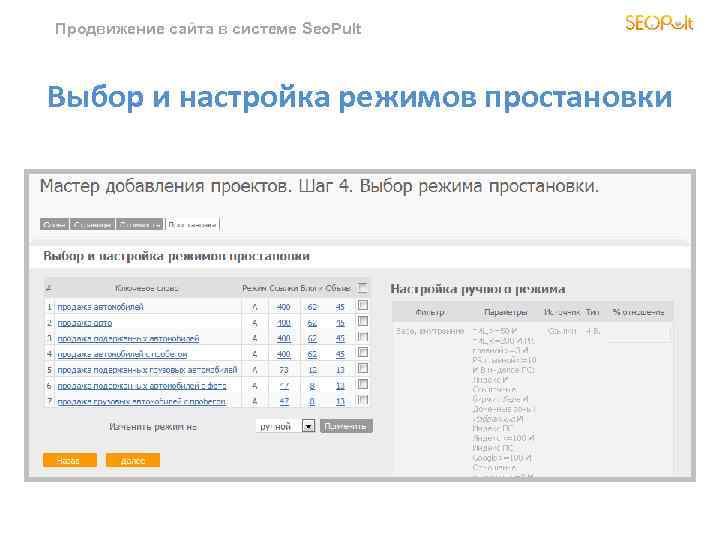Tick checkbox for keyword row number 3
This screenshot has width=720, height=540.
(x=363, y=337)
